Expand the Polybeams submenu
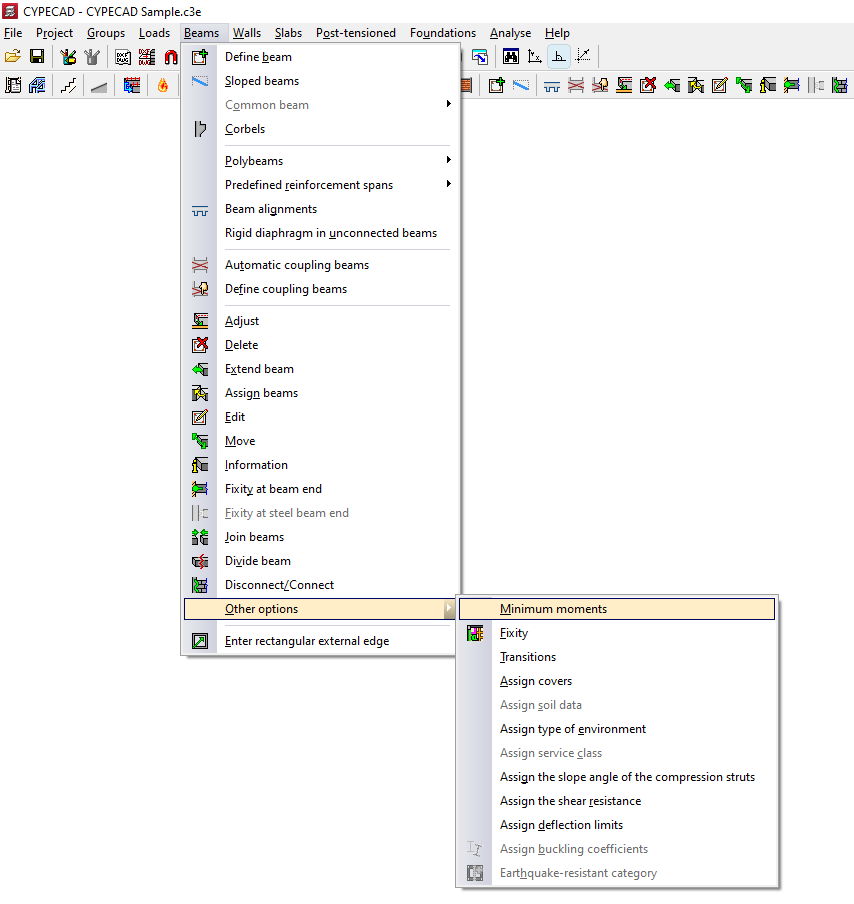This screenshot has height=904, width=854. pos(321,161)
